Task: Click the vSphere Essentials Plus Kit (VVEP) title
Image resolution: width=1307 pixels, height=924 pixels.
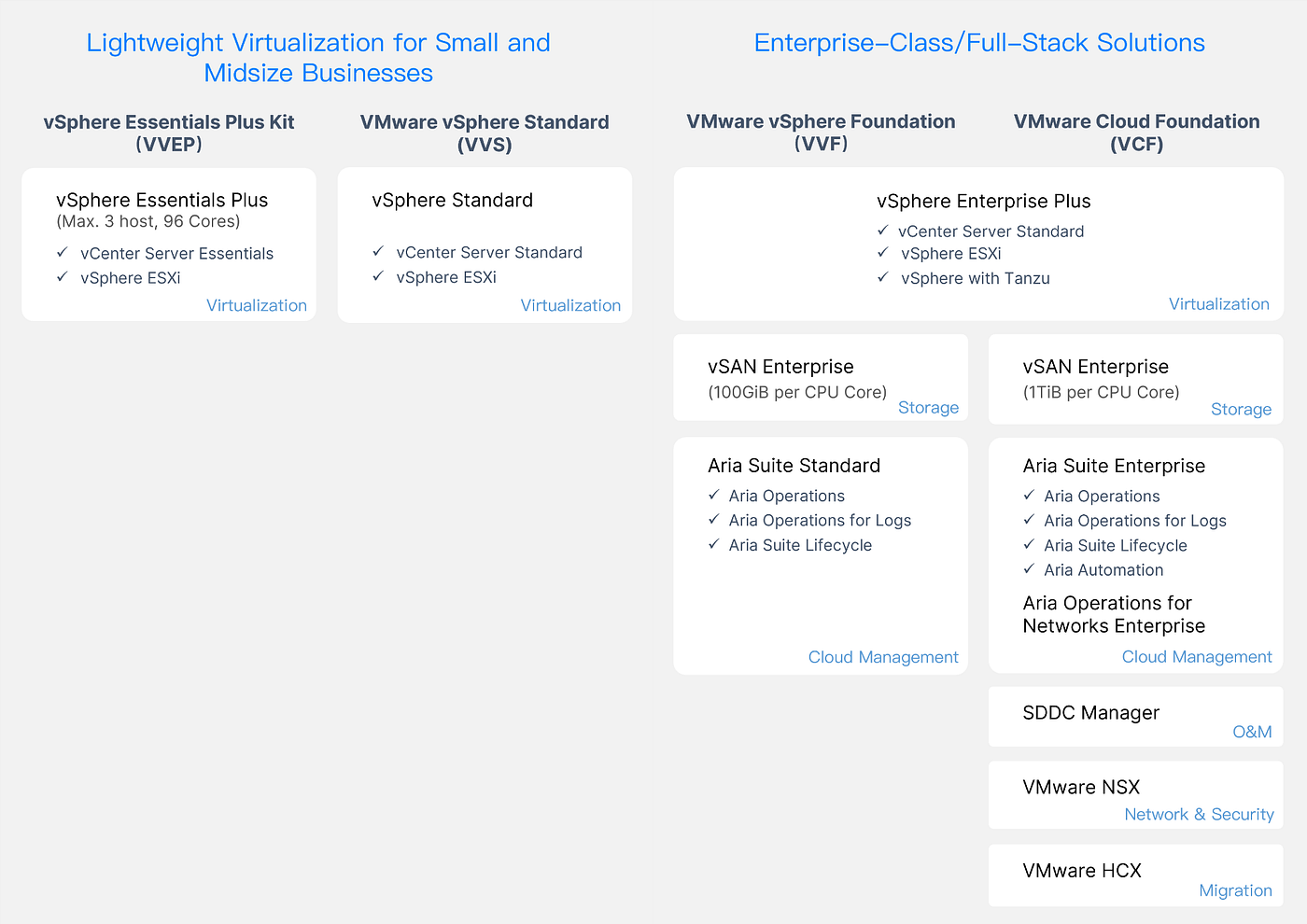Action: pyautogui.click(x=169, y=133)
